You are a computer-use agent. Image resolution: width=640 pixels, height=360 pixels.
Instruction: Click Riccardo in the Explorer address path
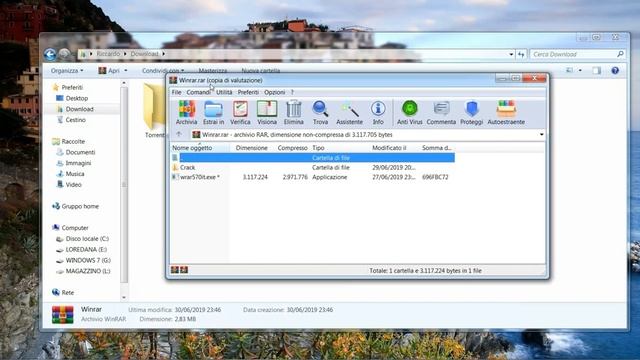pos(108,54)
